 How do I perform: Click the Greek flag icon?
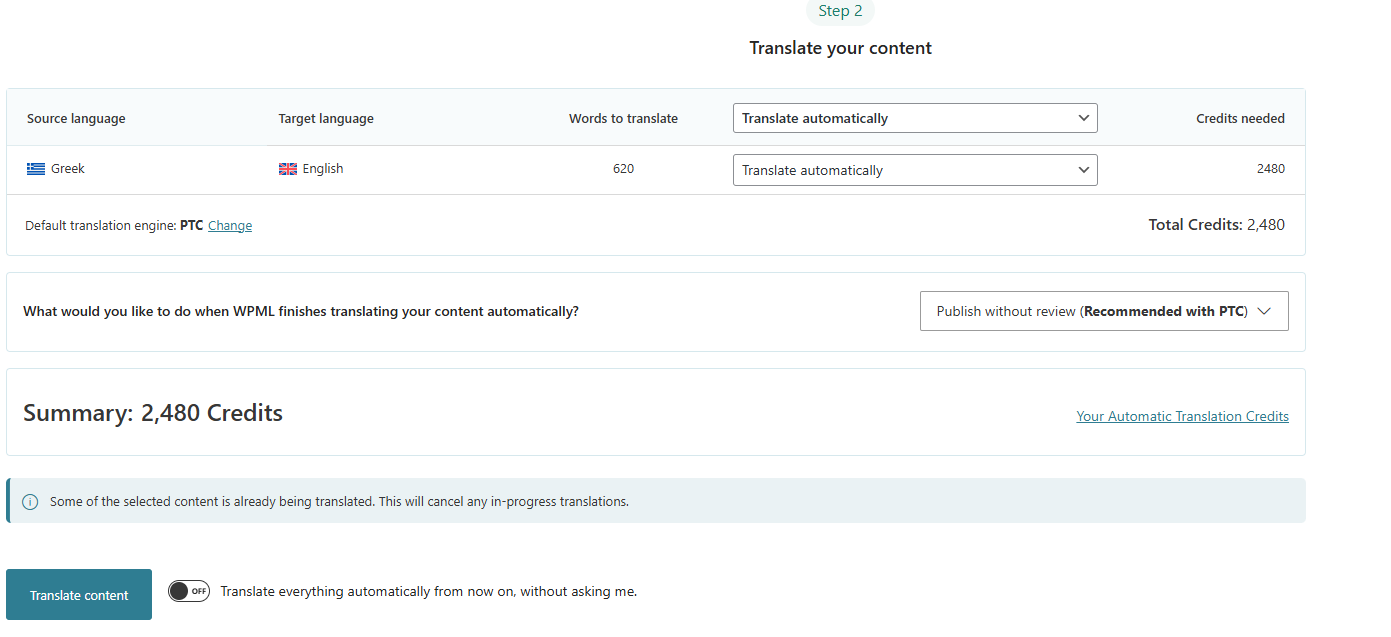click(36, 169)
